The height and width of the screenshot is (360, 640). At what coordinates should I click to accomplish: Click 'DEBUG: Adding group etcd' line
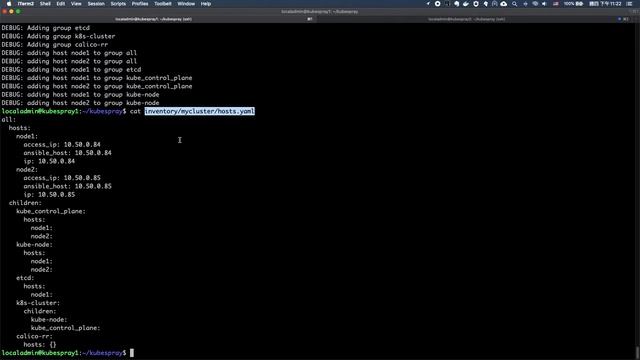[45, 28]
